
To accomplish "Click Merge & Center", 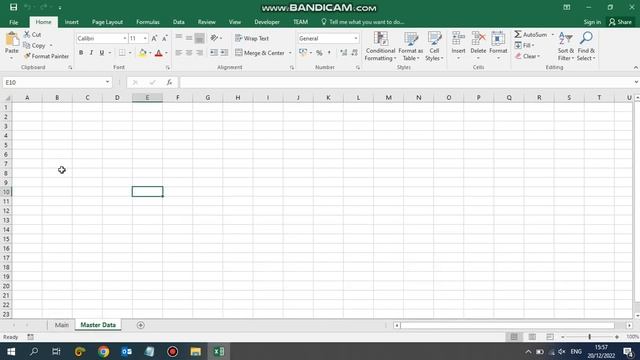I will click(x=260, y=53).
